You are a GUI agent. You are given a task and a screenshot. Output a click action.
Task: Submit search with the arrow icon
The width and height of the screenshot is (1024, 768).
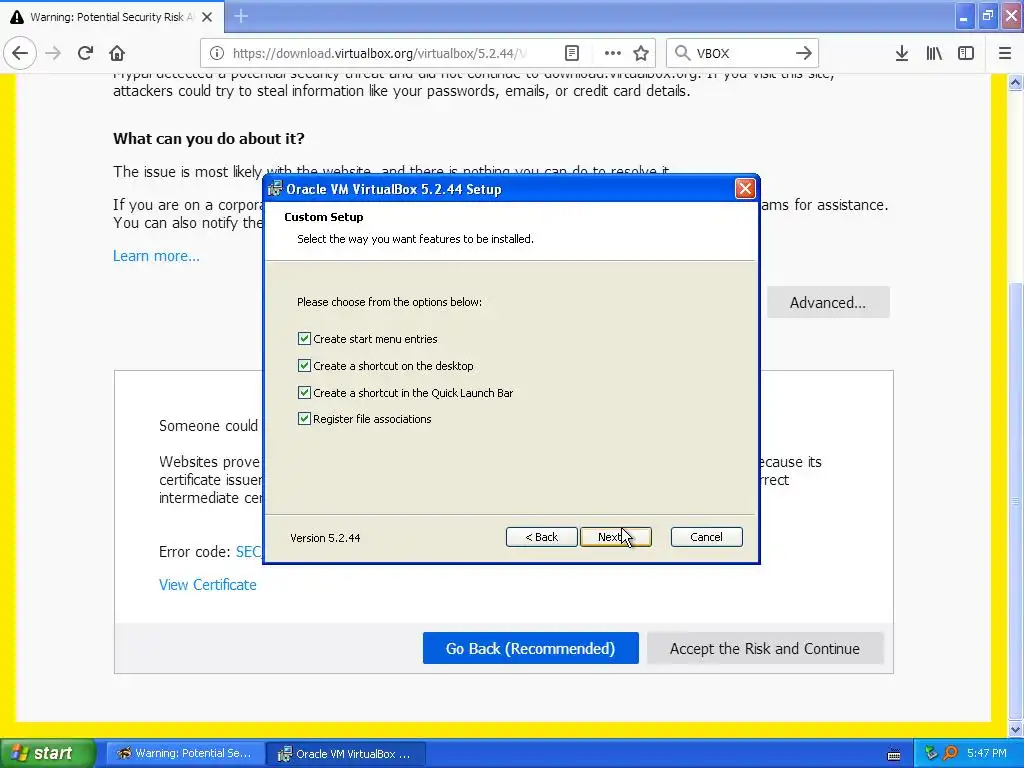(x=804, y=53)
